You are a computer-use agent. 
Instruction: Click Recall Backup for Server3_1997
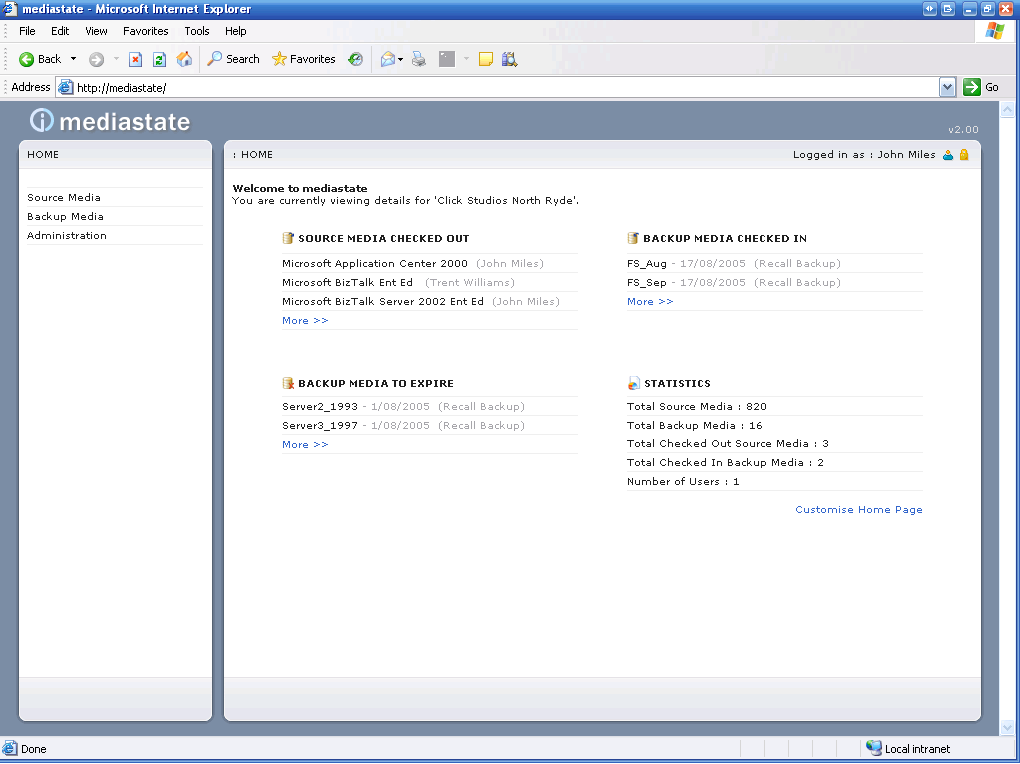click(x=481, y=426)
